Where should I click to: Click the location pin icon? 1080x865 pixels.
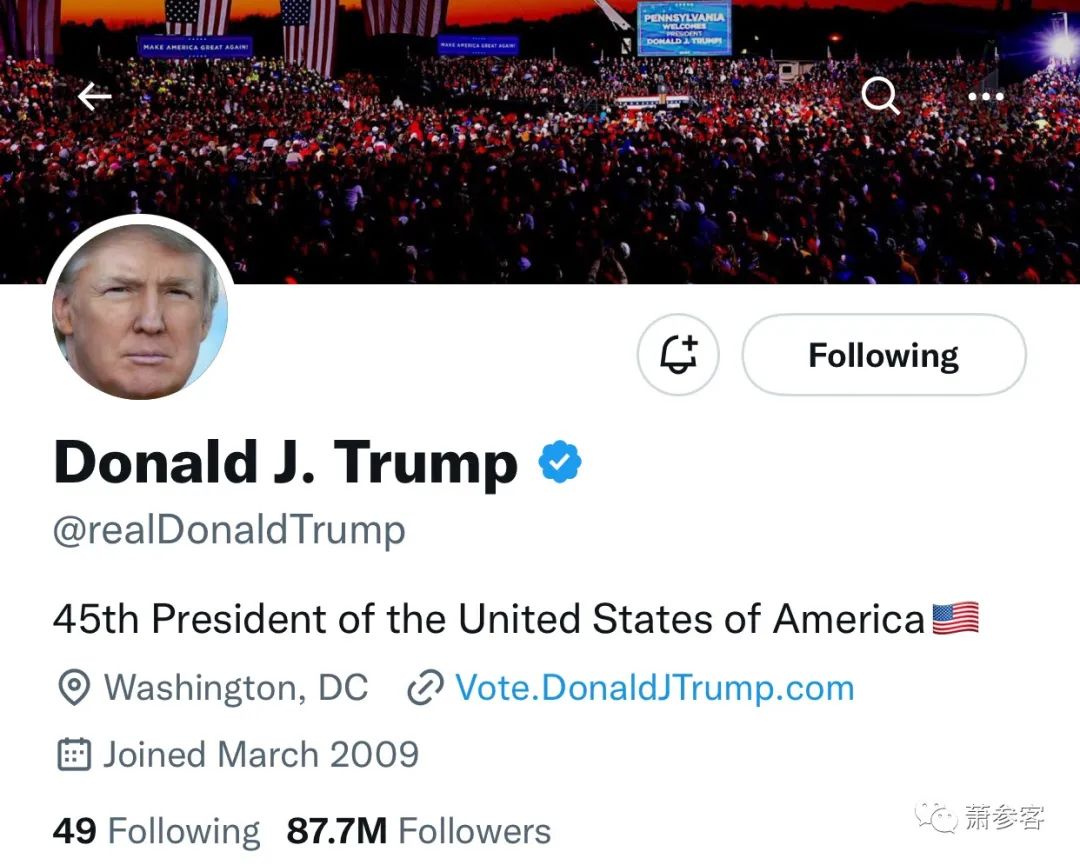[74, 687]
